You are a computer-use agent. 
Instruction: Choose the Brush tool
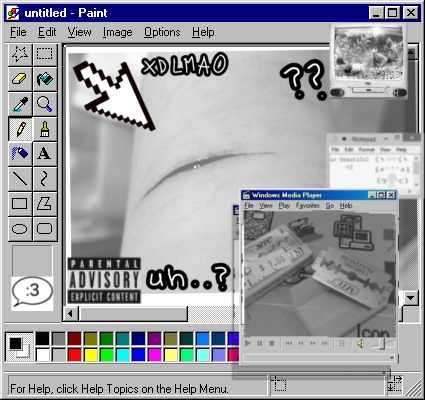coord(45,129)
